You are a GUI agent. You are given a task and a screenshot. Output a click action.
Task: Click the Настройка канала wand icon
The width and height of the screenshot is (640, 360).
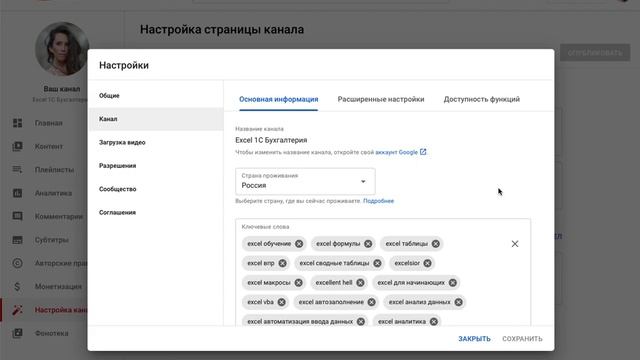point(18,310)
